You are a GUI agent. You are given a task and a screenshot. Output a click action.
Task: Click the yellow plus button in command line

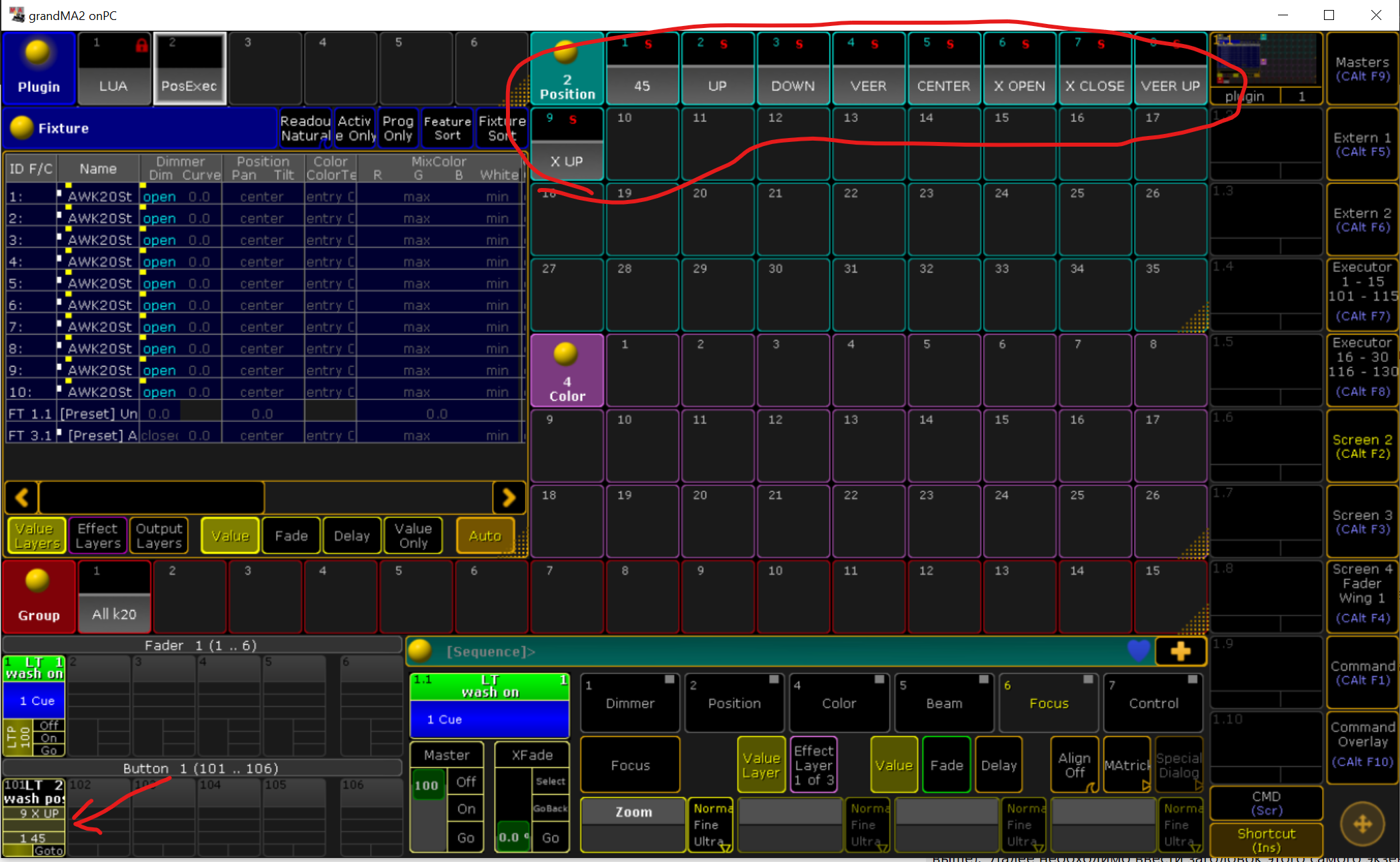1180,651
